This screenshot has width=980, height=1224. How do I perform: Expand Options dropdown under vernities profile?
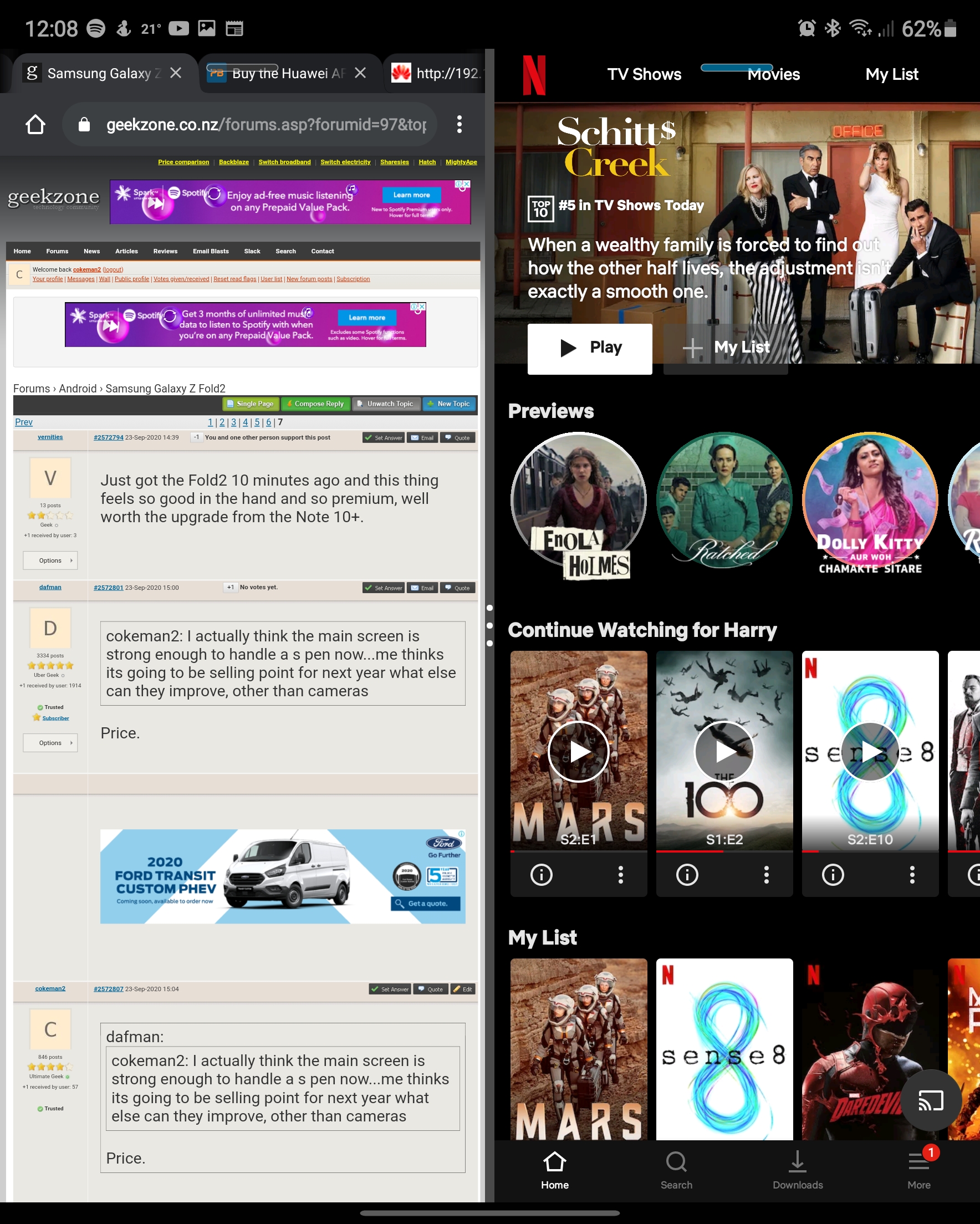50,560
